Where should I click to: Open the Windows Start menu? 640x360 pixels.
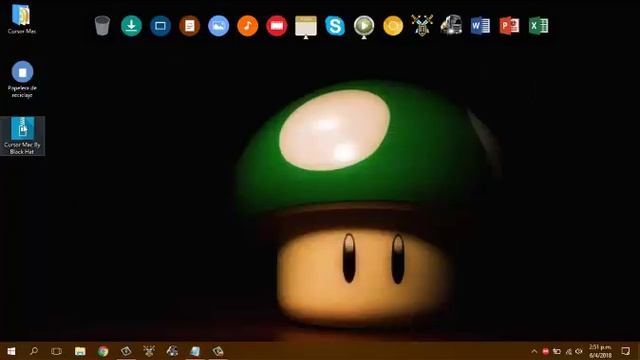tap(11, 351)
